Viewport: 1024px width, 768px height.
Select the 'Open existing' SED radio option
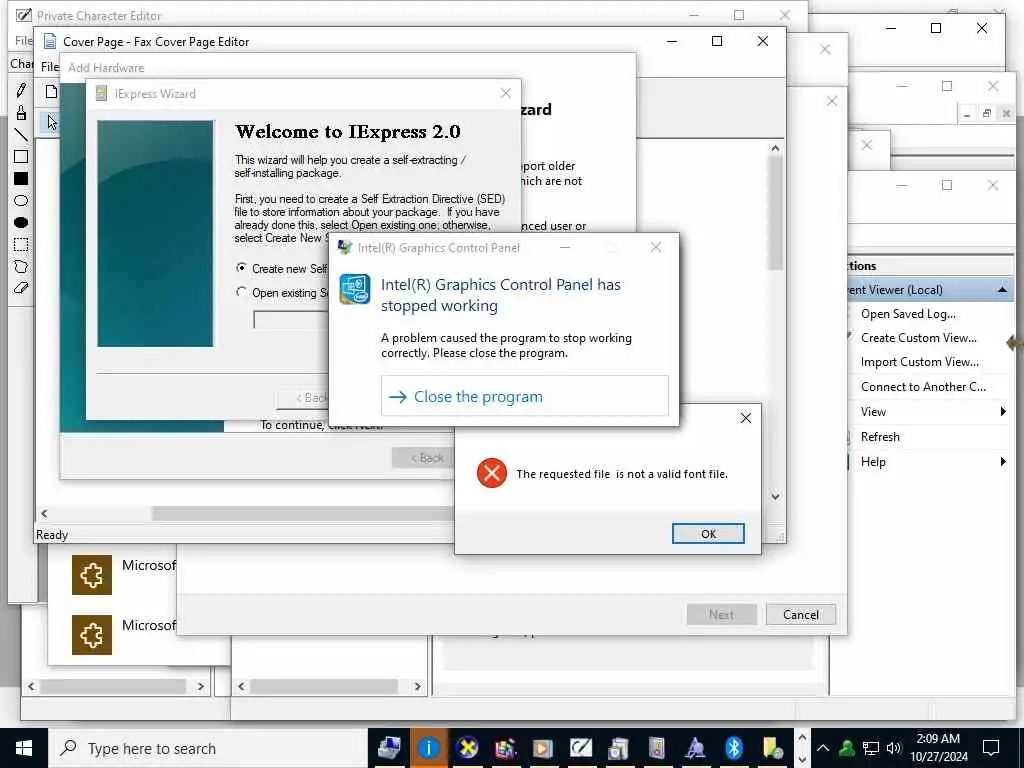[242, 292]
